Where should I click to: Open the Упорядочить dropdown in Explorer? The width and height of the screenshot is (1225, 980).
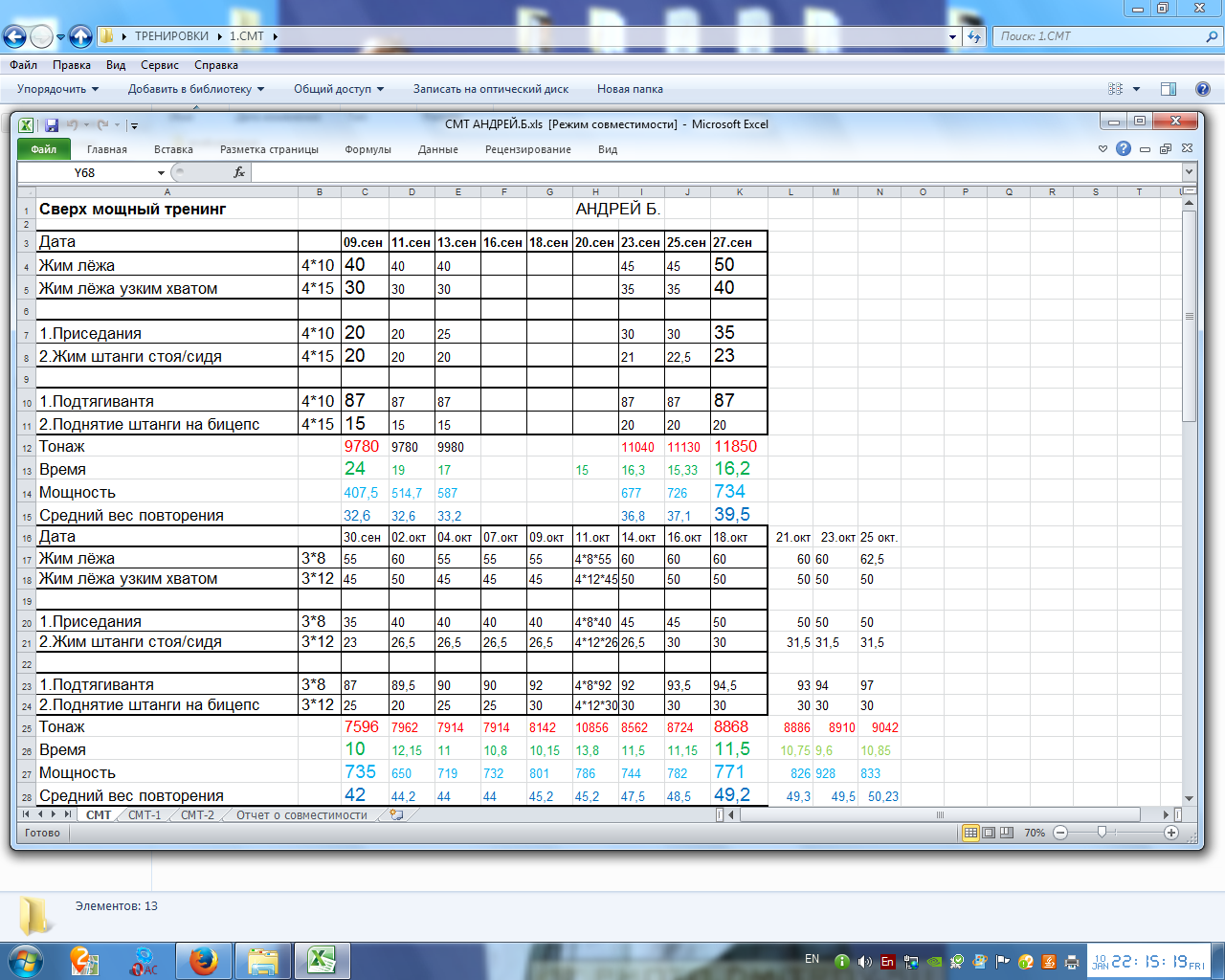[x=57, y=89]
